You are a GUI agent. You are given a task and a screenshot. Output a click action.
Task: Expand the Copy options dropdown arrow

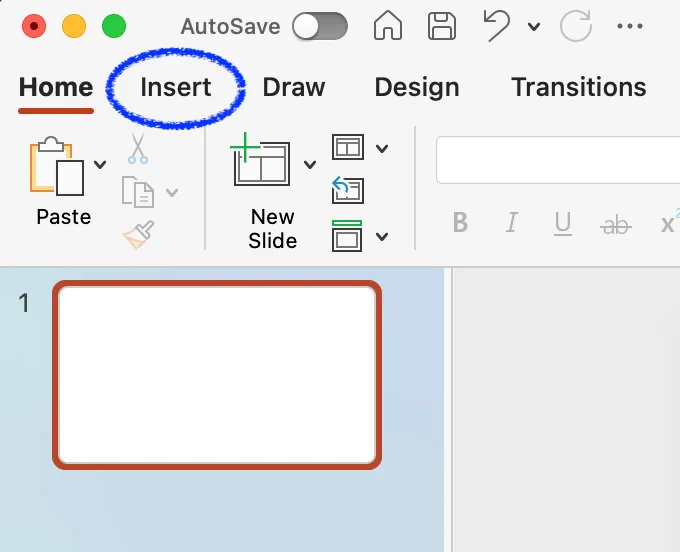172,192
